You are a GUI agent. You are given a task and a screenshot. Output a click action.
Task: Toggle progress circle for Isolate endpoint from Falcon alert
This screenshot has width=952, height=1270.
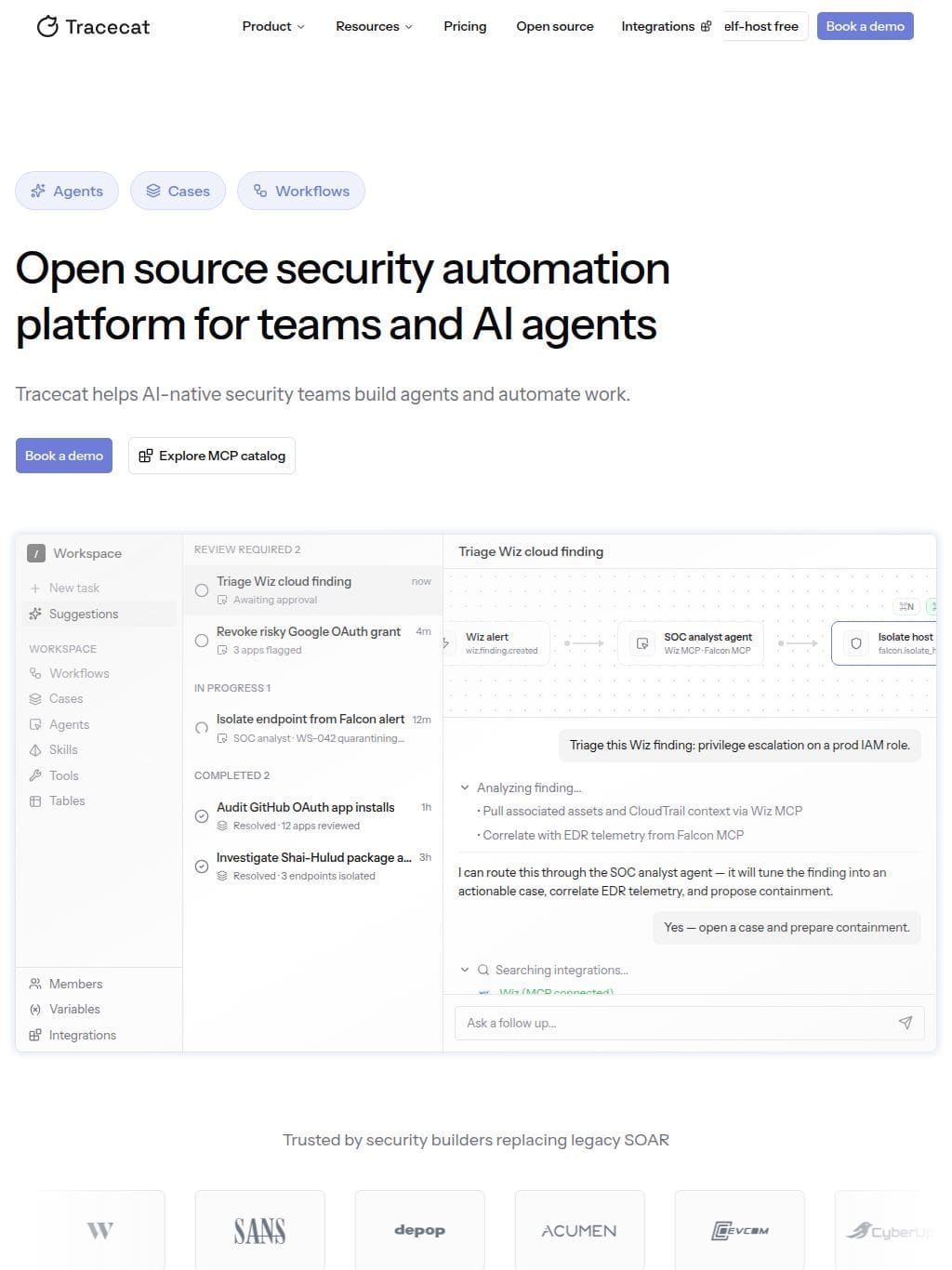point(202,728)
